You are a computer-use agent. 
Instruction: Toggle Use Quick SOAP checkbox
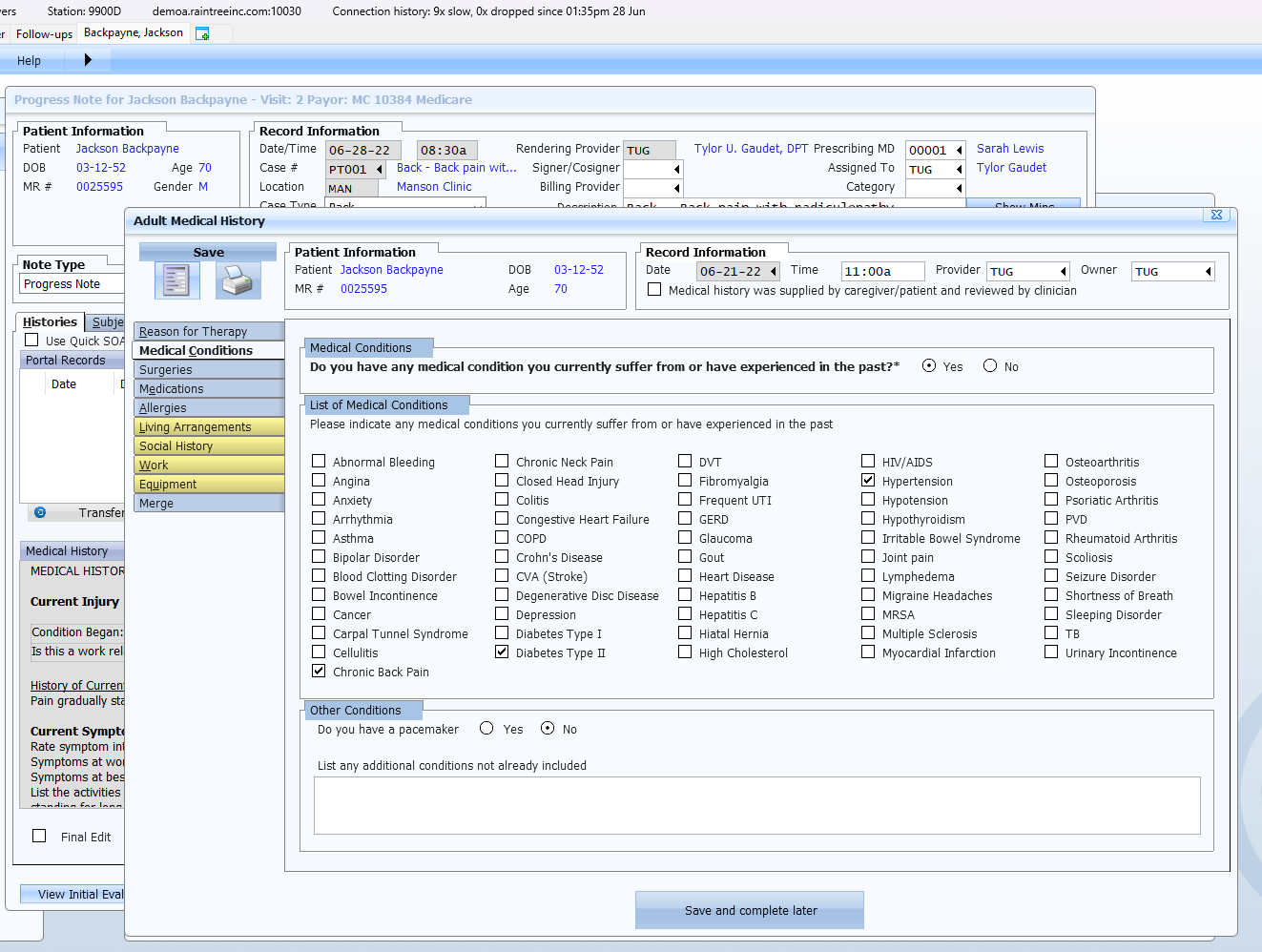tap(31, 340)
